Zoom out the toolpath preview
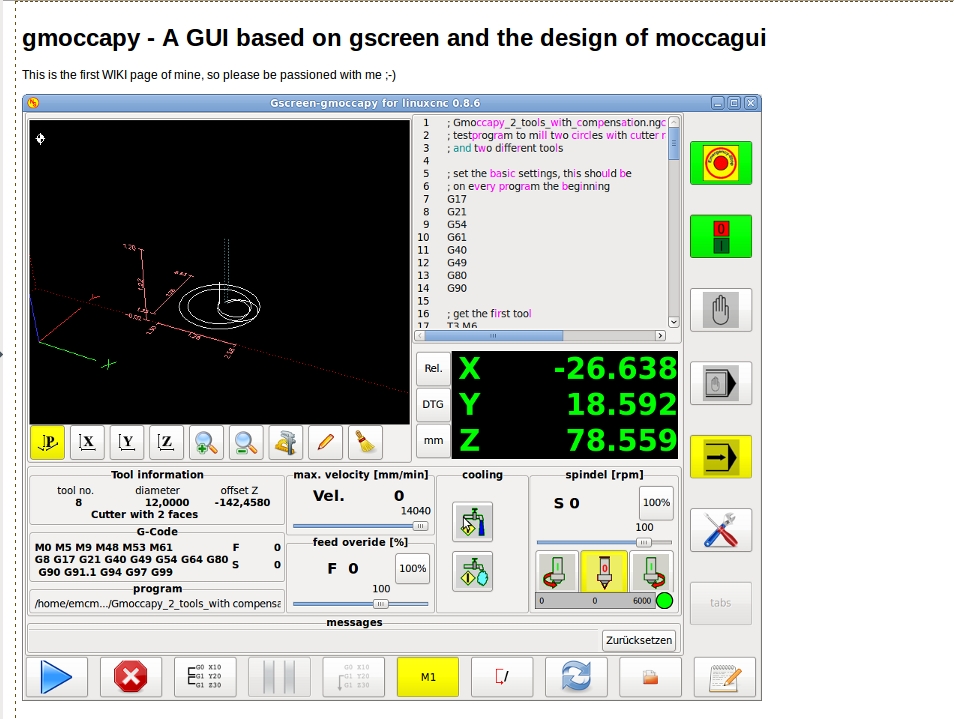The width and height of the screenshot is (954, 719). pyautogui.click(x=246, y=442)
